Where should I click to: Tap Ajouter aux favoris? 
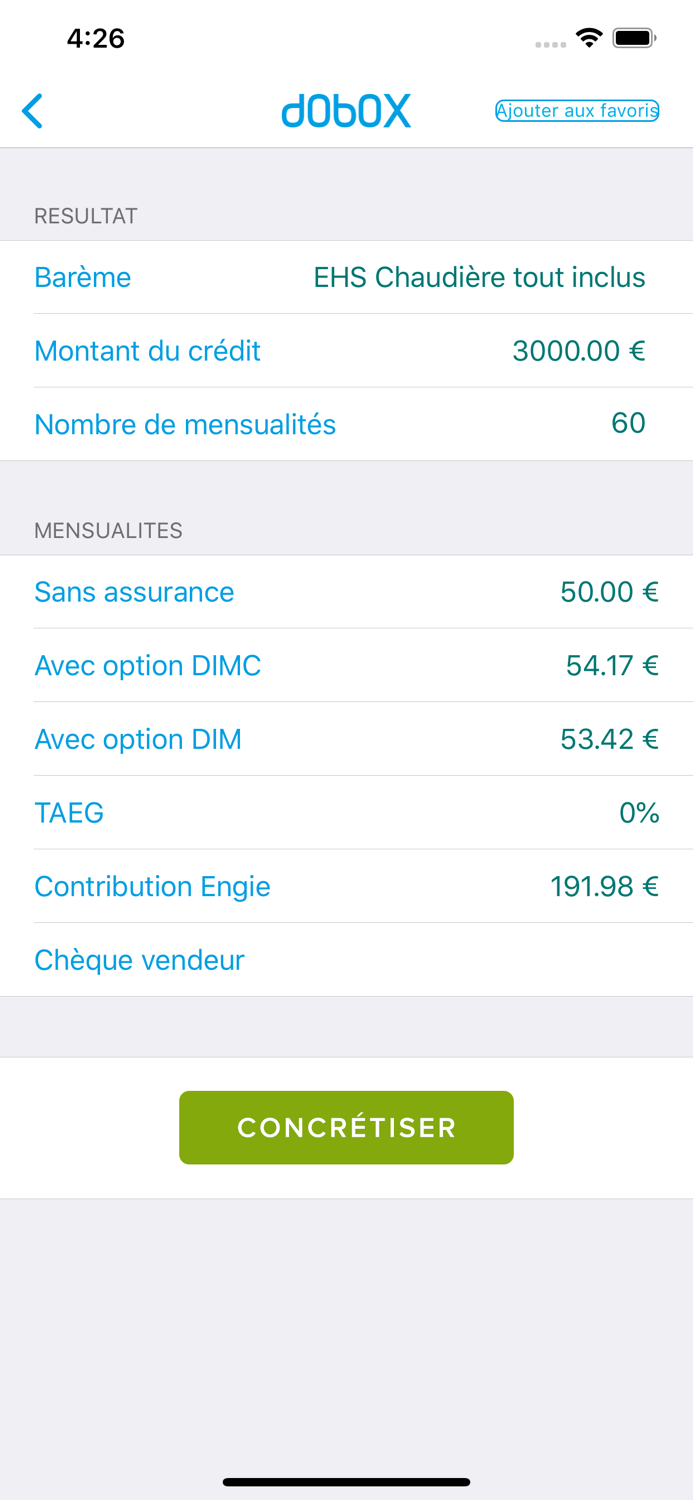coord(576,111)
